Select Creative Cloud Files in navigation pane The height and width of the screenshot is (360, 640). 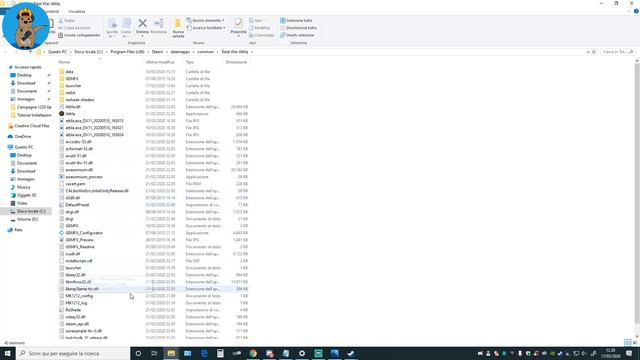pos(29,126)
